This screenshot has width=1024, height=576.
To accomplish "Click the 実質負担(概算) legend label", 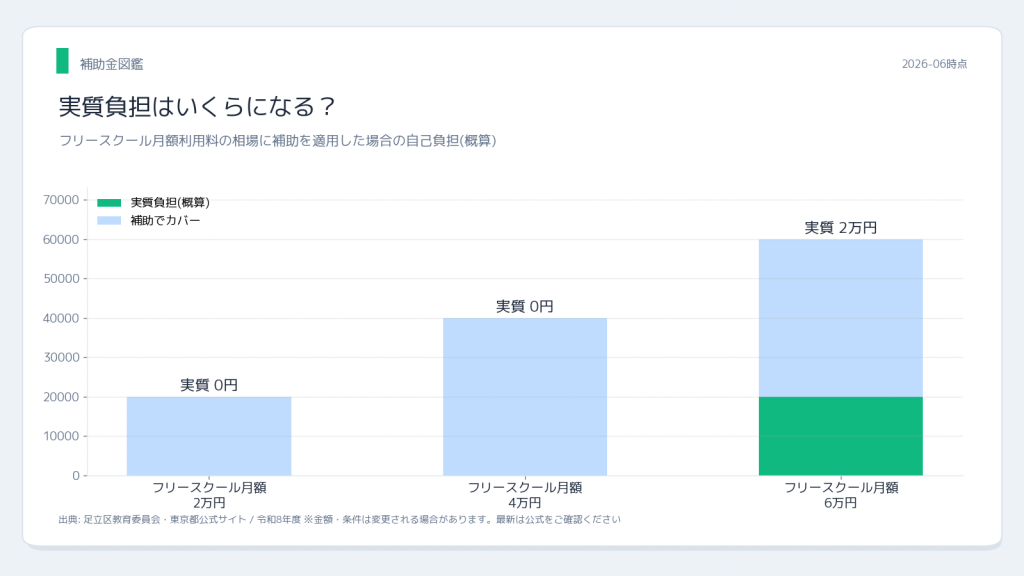I will (170, 202).
